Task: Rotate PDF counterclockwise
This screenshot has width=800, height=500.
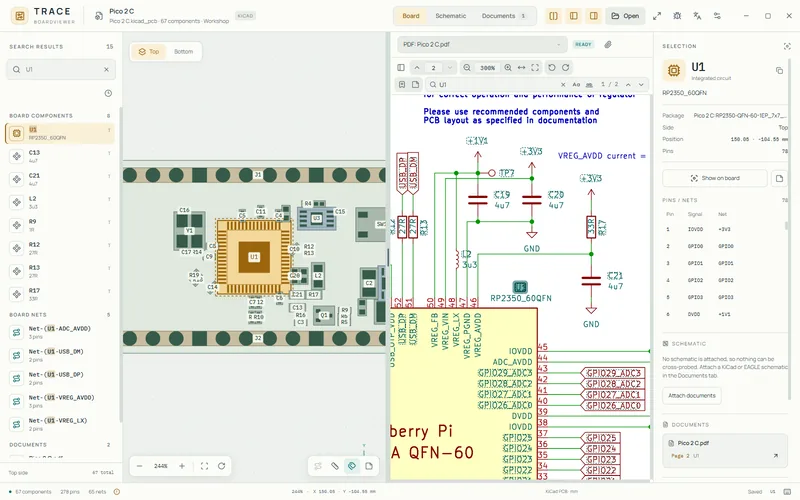Action: click(x=552, y=67)
